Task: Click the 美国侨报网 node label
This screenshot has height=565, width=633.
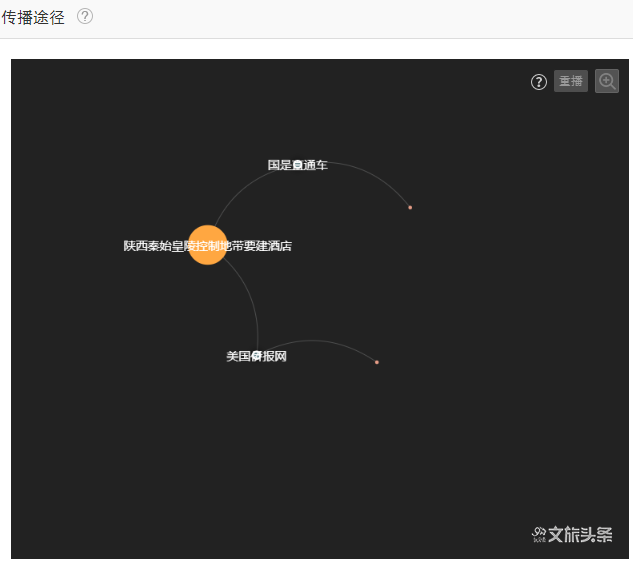Action: tap(256, 356)
